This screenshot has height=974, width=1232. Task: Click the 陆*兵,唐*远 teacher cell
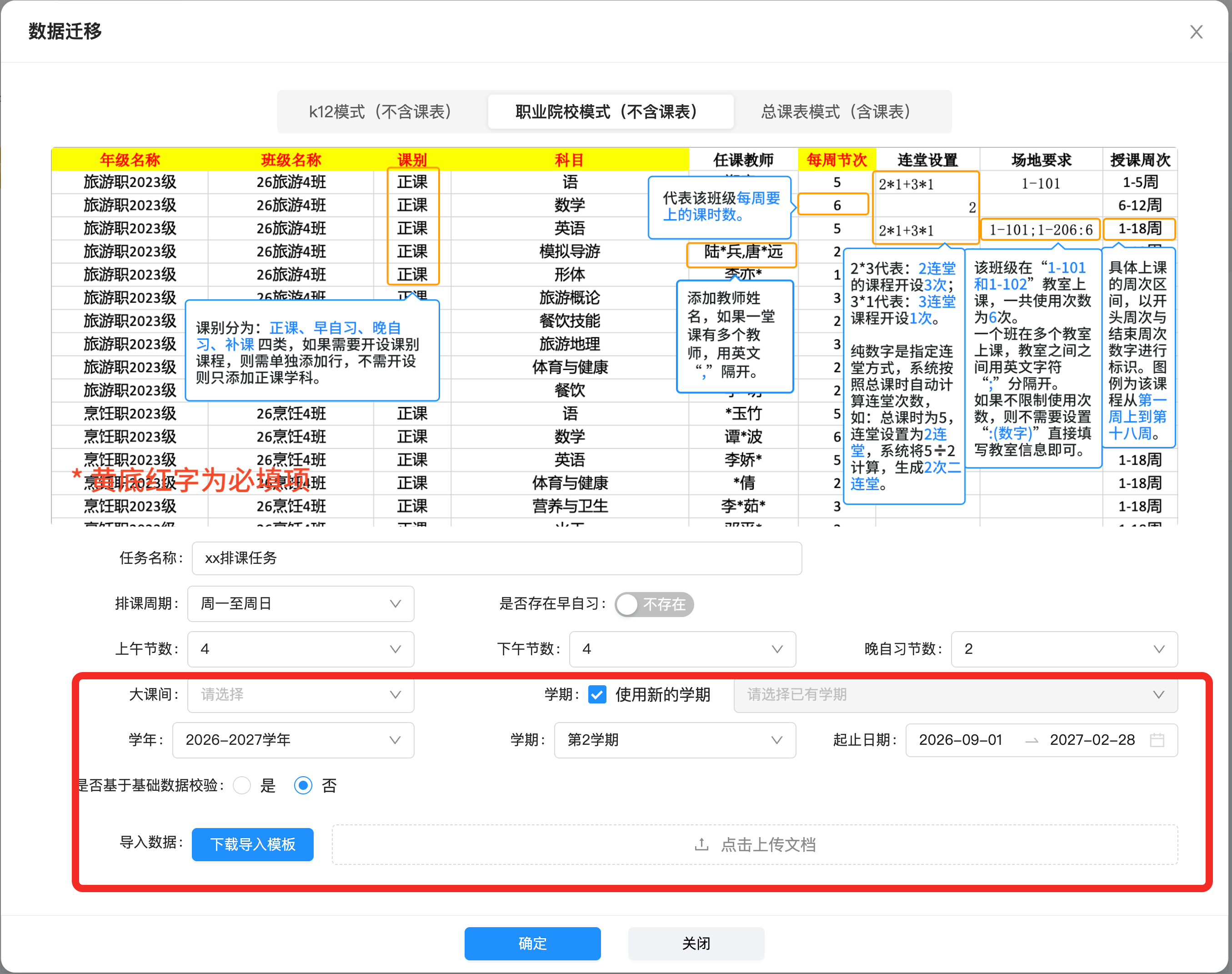(x=743, y=252)
